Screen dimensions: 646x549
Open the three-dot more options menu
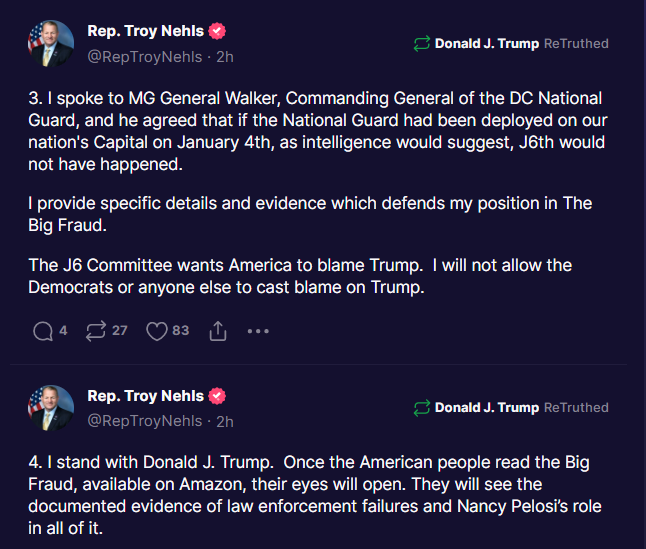point(258,331)
